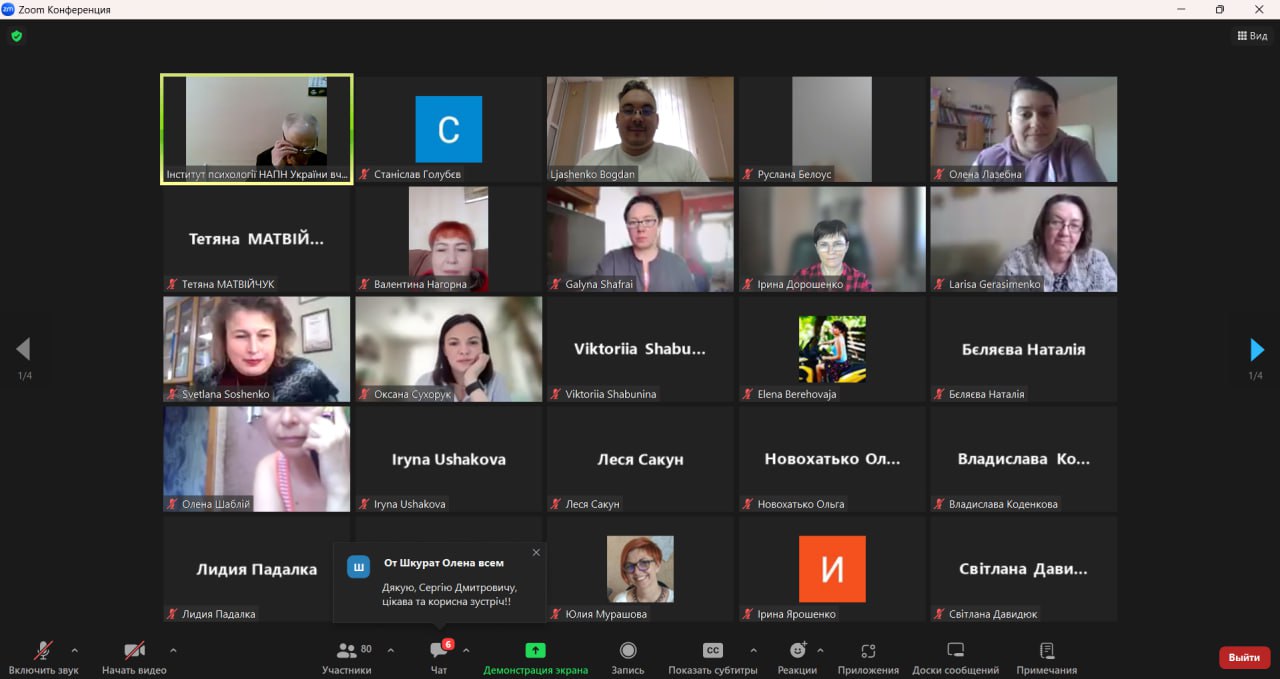Open the Чат panel with 6 unread
Viewport: 1280px width, 679px height.
tap(439, 655)
